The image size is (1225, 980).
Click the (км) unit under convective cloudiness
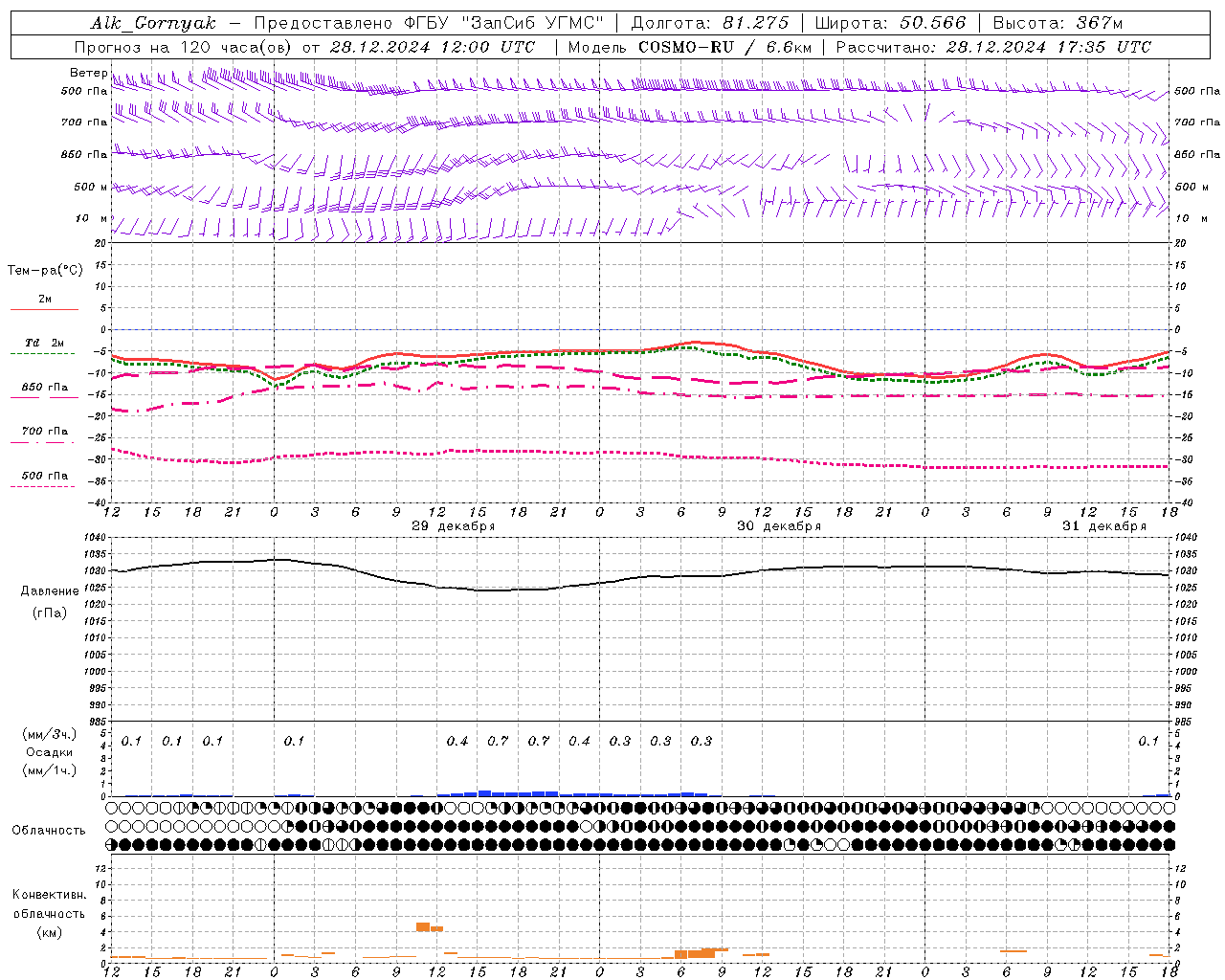tap(49, 931)
